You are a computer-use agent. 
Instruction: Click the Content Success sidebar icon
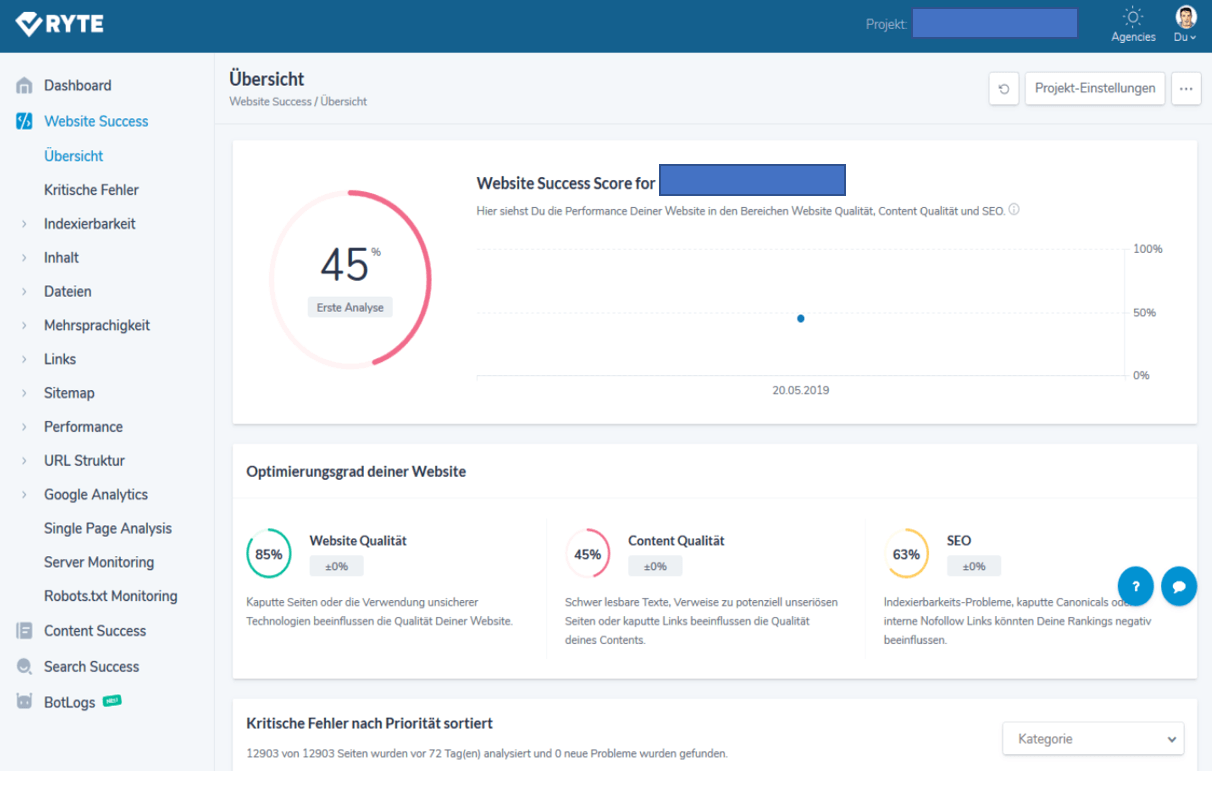click(24, 631)
